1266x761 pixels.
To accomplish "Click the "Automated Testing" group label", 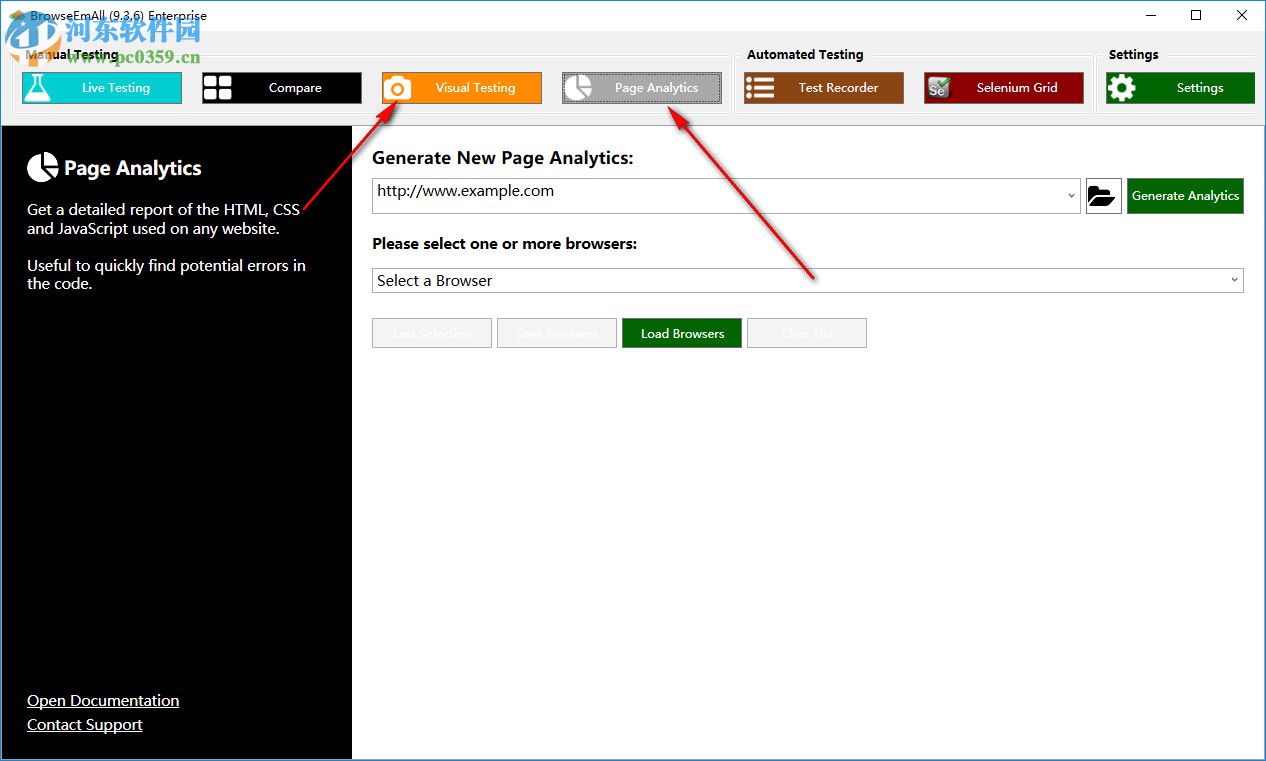I will pyautogui.click(x=805, y=55).
